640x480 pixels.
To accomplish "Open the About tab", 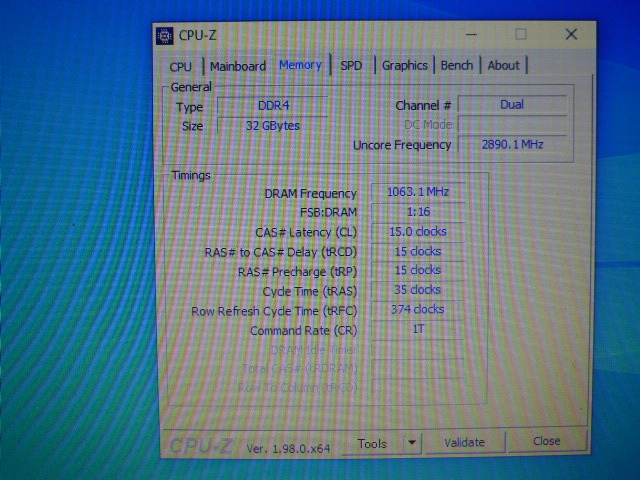I will pos(504,65).
